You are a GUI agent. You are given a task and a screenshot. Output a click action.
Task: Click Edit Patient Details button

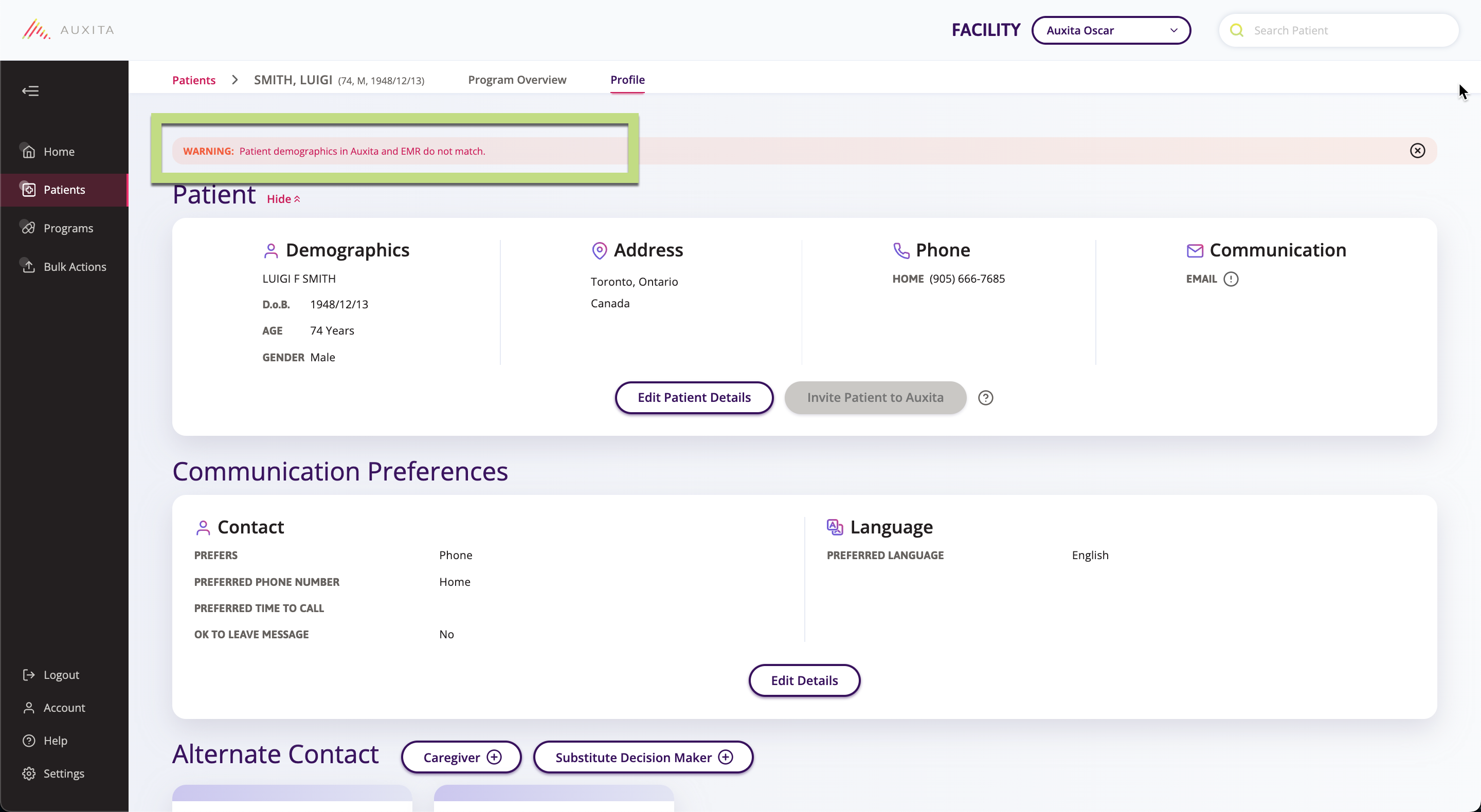pyautogui.click(x=694, y=397)
